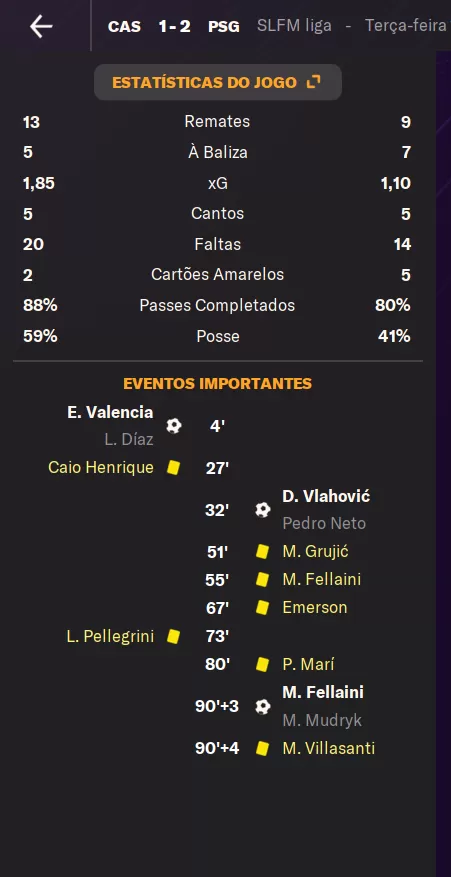This screenshot has width=451, height=877.
Task: Click expand icon beside Estatísticas do Jogo
Action: point(314,83)
